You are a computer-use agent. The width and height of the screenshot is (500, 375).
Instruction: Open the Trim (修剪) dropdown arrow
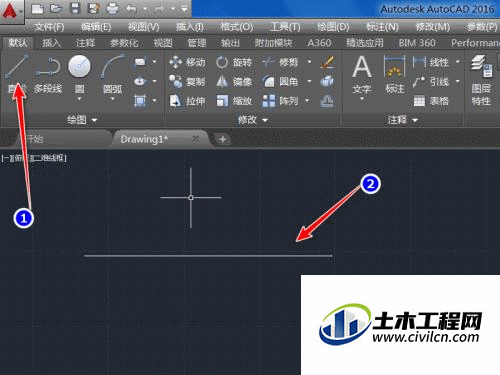coord(309,62)
